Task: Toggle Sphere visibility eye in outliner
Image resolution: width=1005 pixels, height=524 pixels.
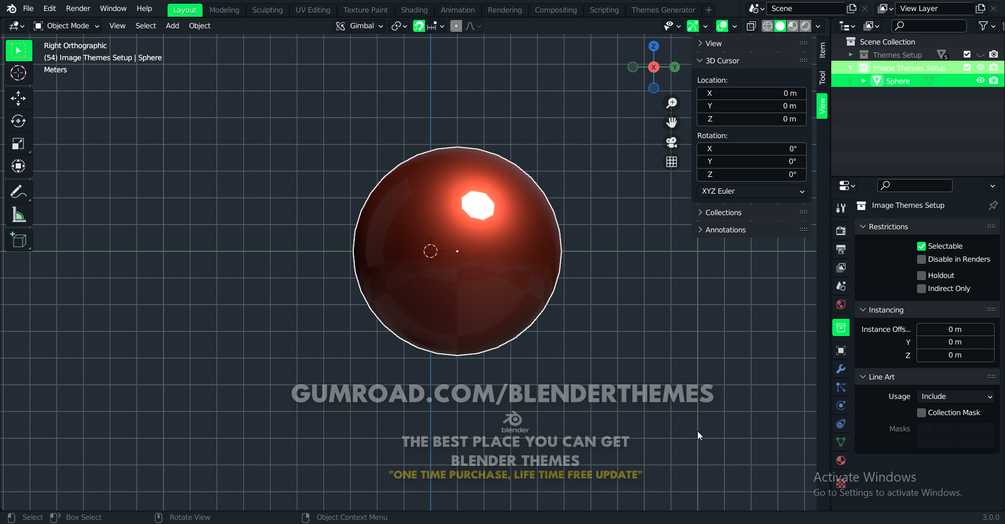Action: [980, 81]
